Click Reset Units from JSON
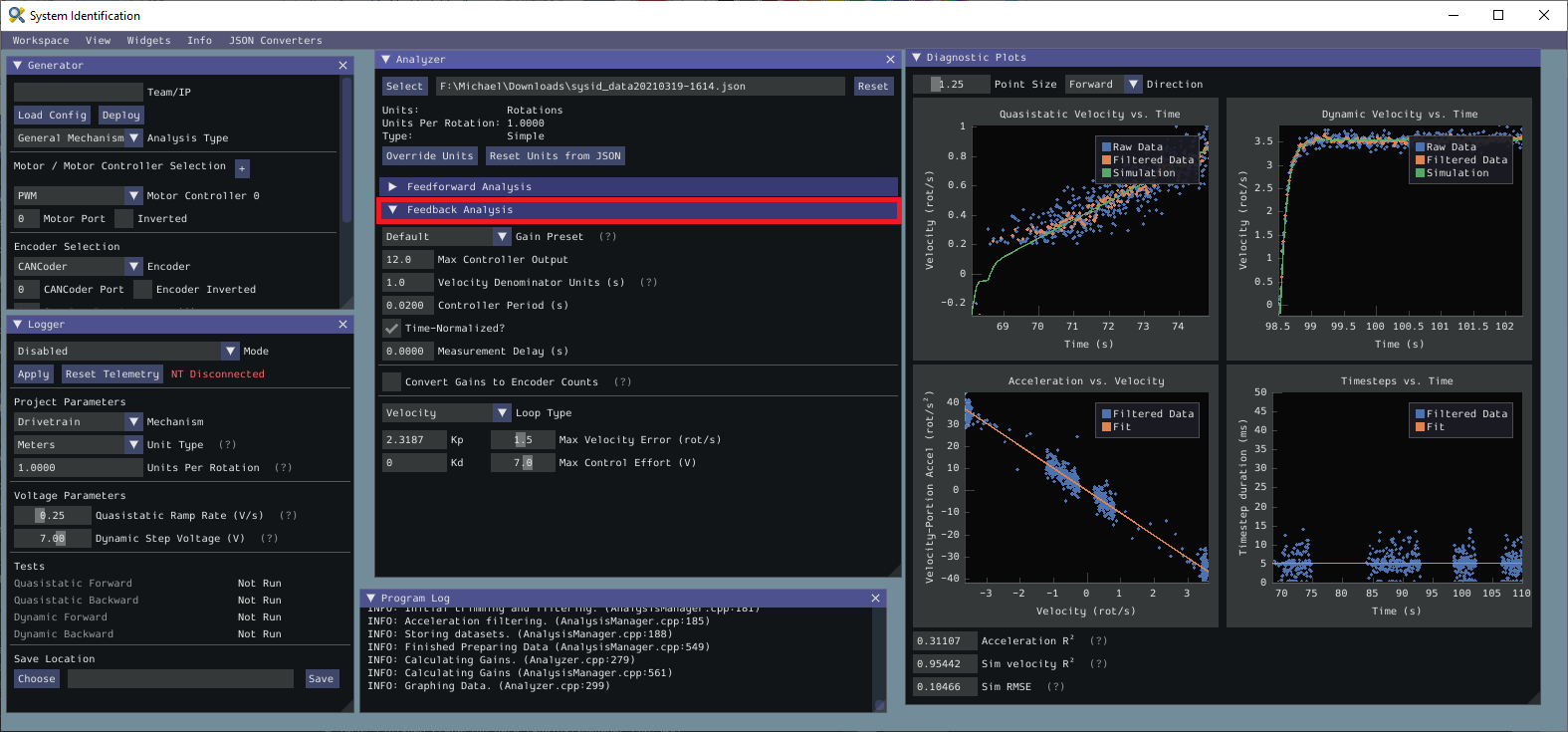 coord(555,156)
